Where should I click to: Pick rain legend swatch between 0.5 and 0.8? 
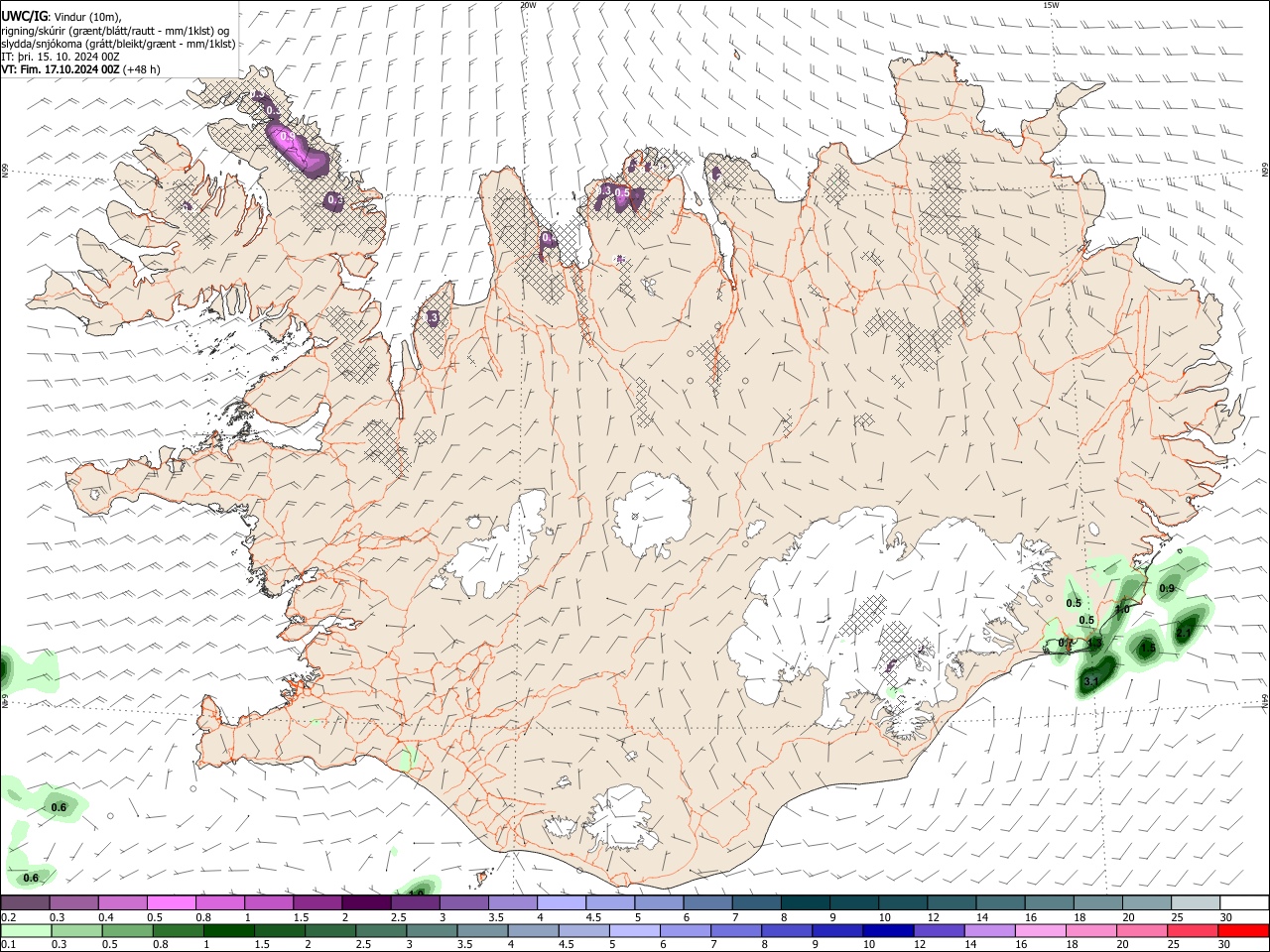pyautogui.click(x=128, y=930)
